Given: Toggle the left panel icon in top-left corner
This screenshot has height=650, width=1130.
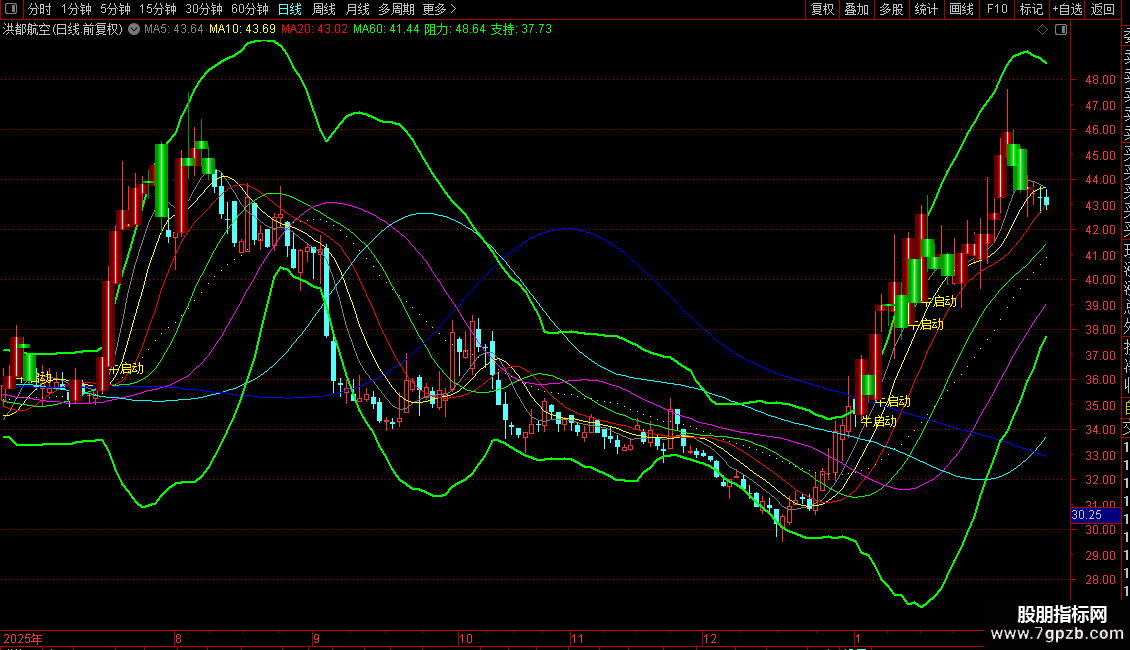Looking at the screenshot, I should pos(12,9).
